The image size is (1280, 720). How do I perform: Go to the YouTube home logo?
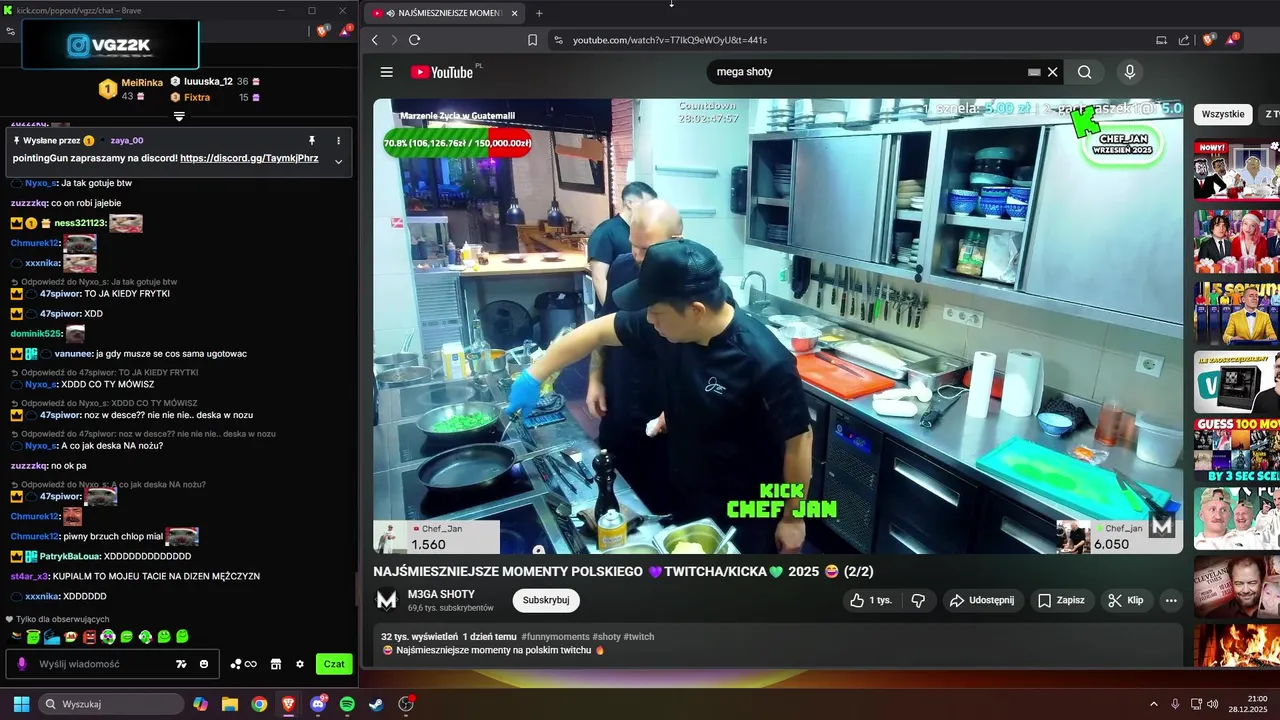442,72
